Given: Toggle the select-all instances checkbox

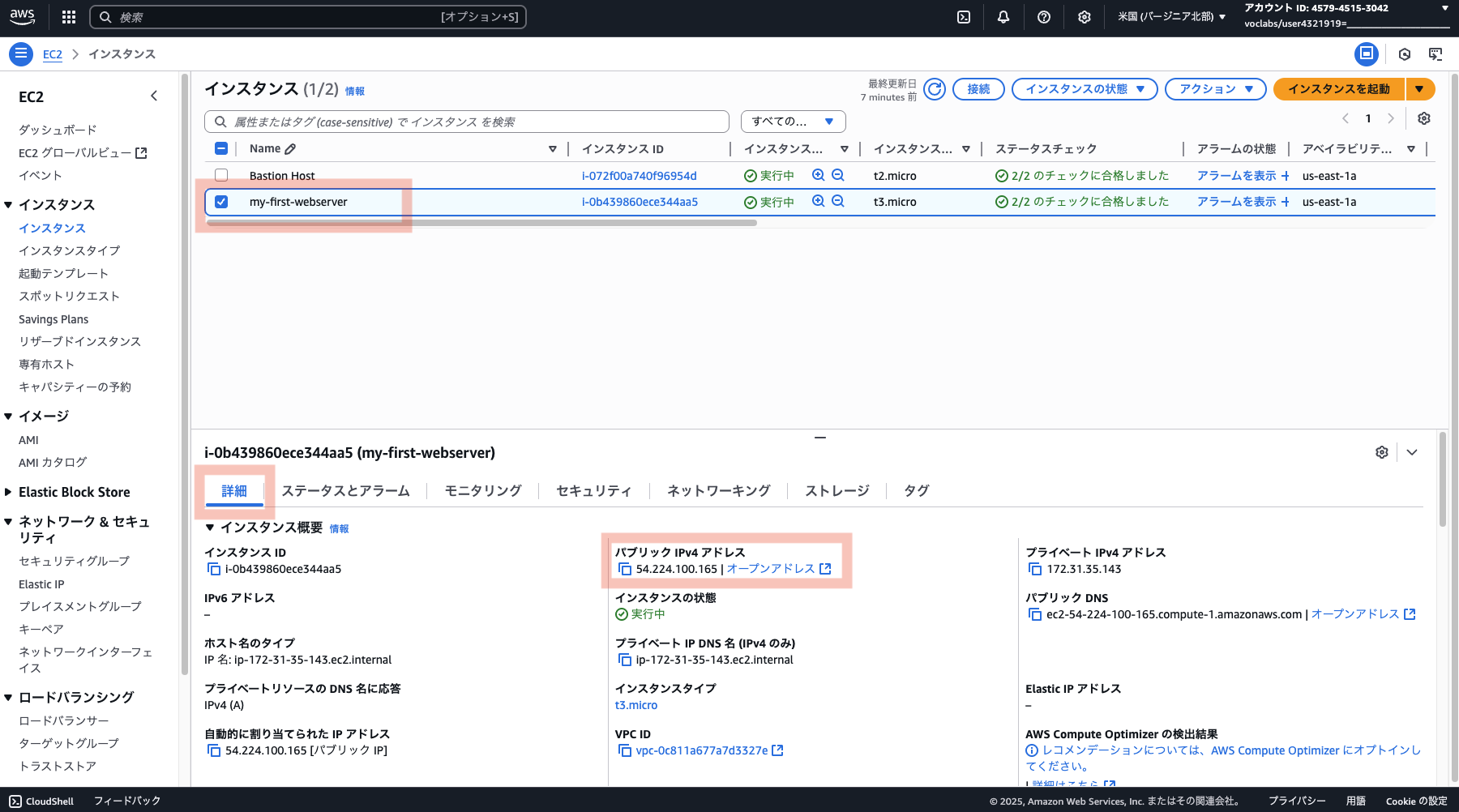Looking at the screenshot, I should 221,148.
